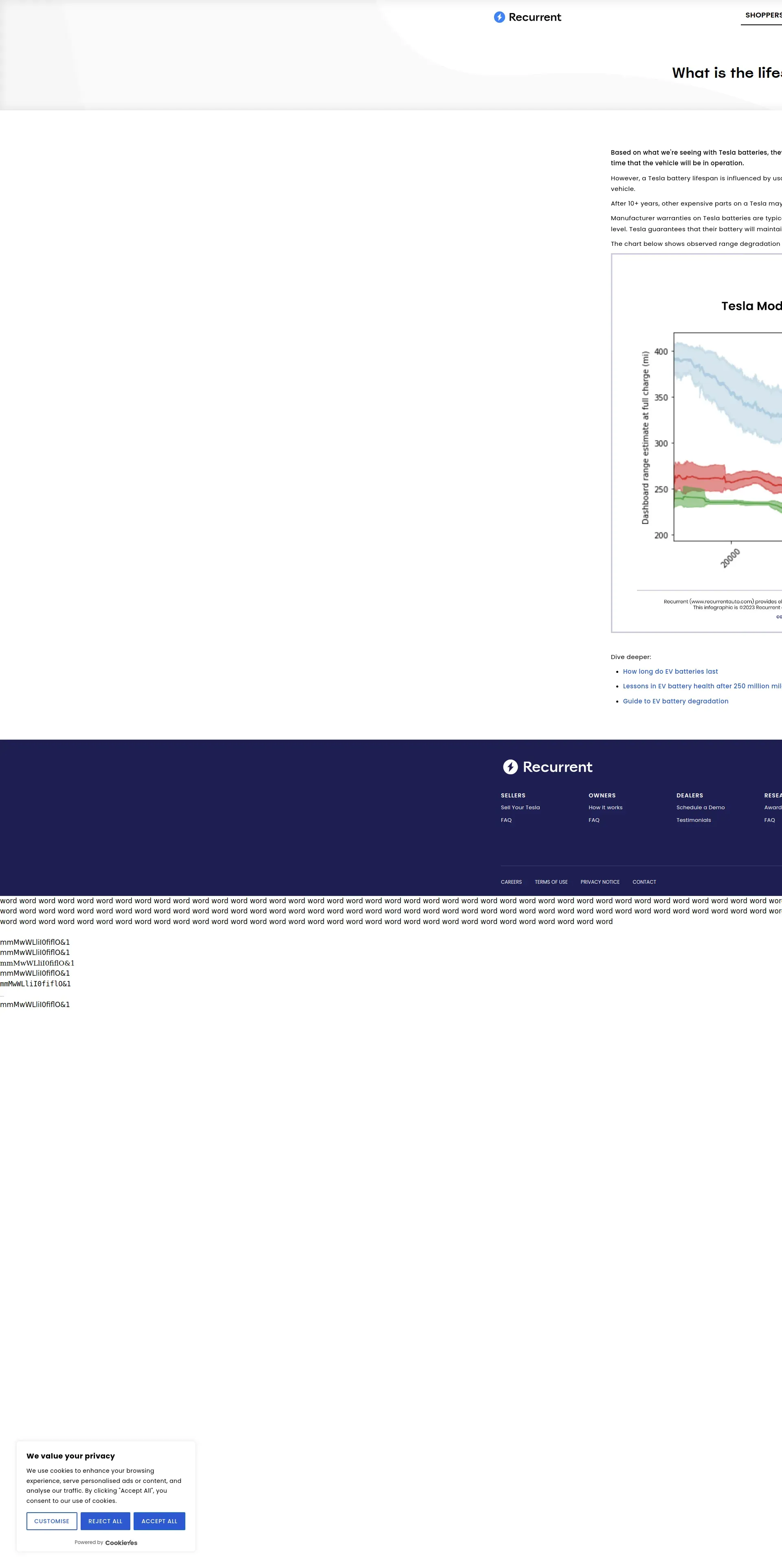
Task: Open the TERMS OF USE footer link
Action: pyautogui.click(x=551, y=882)
